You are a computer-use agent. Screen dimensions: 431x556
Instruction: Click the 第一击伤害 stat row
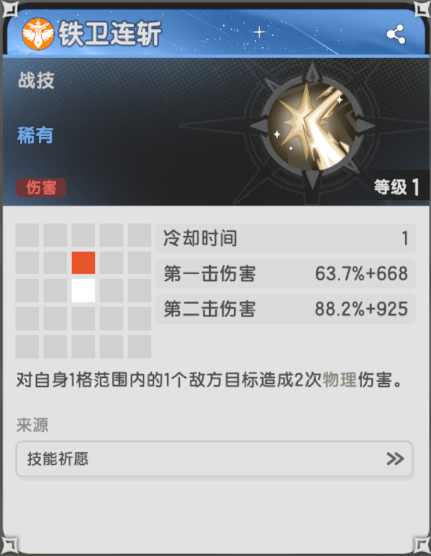pos(286,273)
